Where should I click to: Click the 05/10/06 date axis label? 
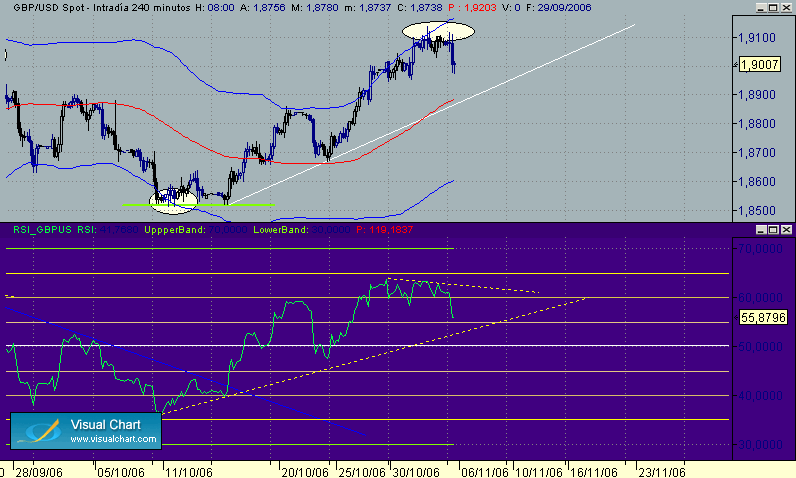pos(121,472)
